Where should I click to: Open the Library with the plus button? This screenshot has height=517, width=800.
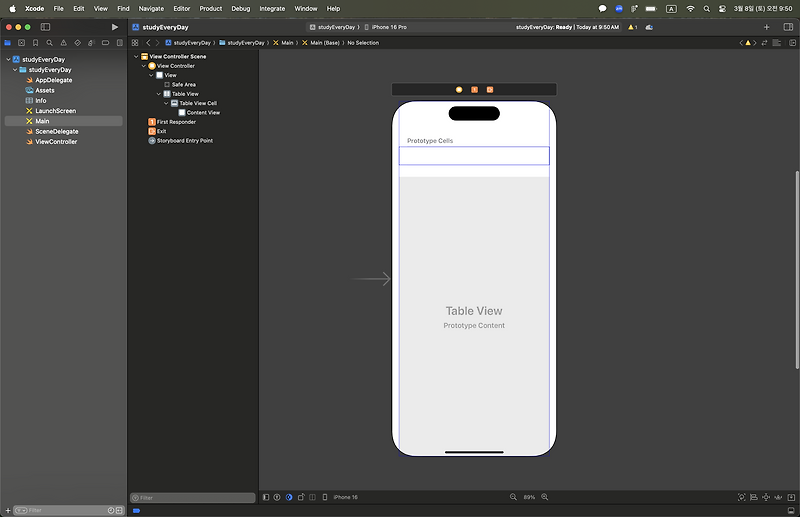767,27
